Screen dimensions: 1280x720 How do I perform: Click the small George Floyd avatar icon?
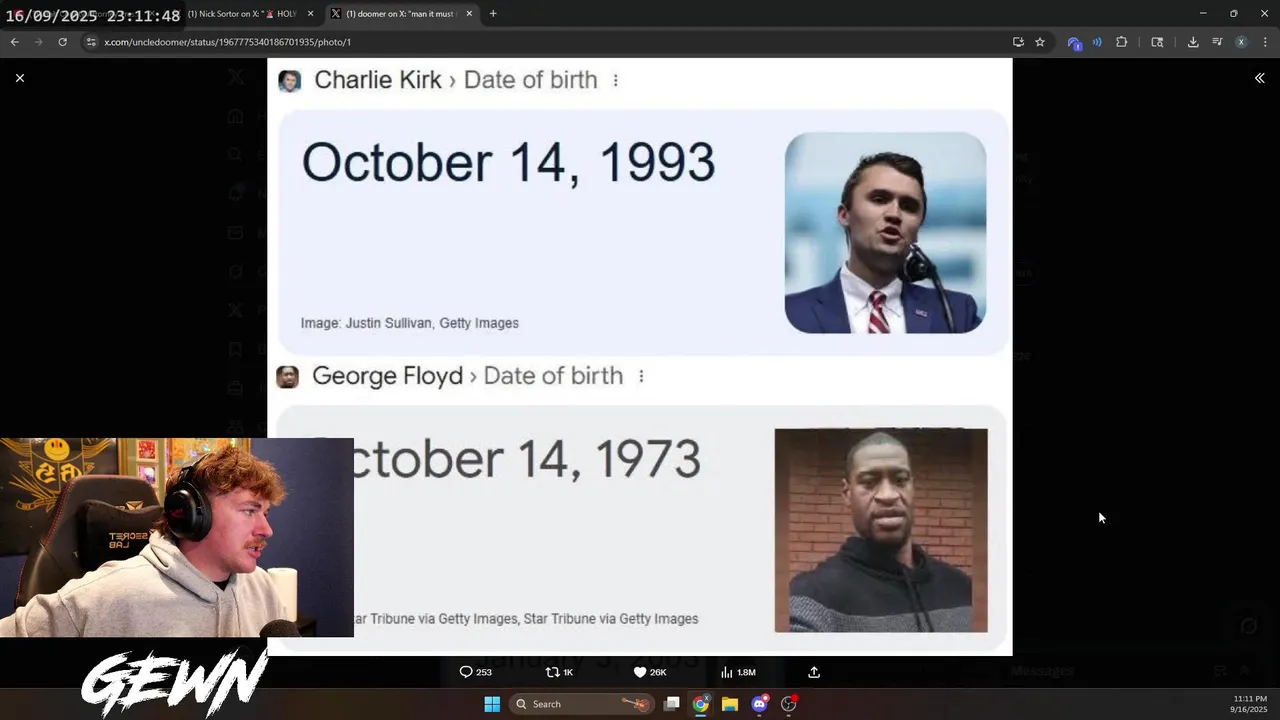click(287, 377)
